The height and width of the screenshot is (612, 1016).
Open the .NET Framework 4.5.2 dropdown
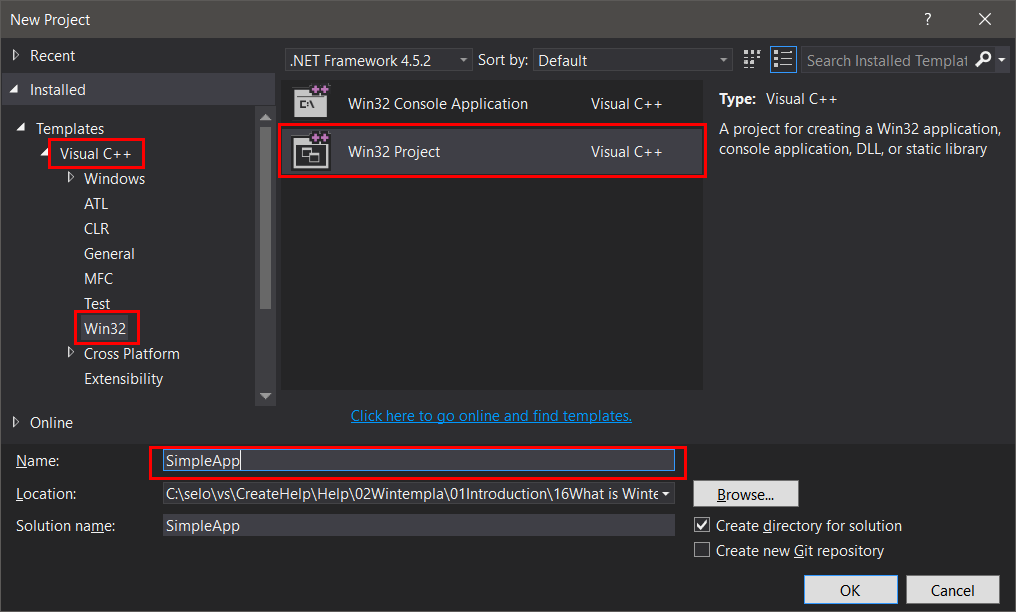378,60
